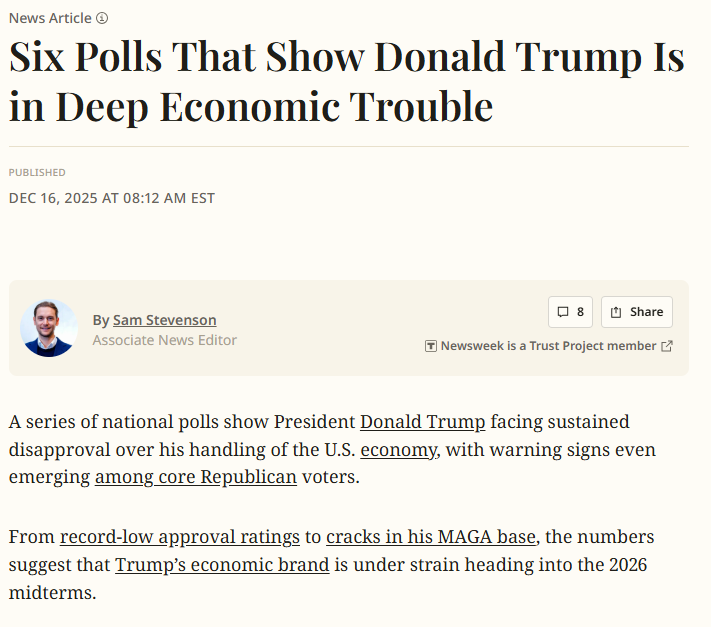Screen dimensions: 711x627
Task: Click the Dec 16, 2025 publish timestamp
Action: coord(112,198)
